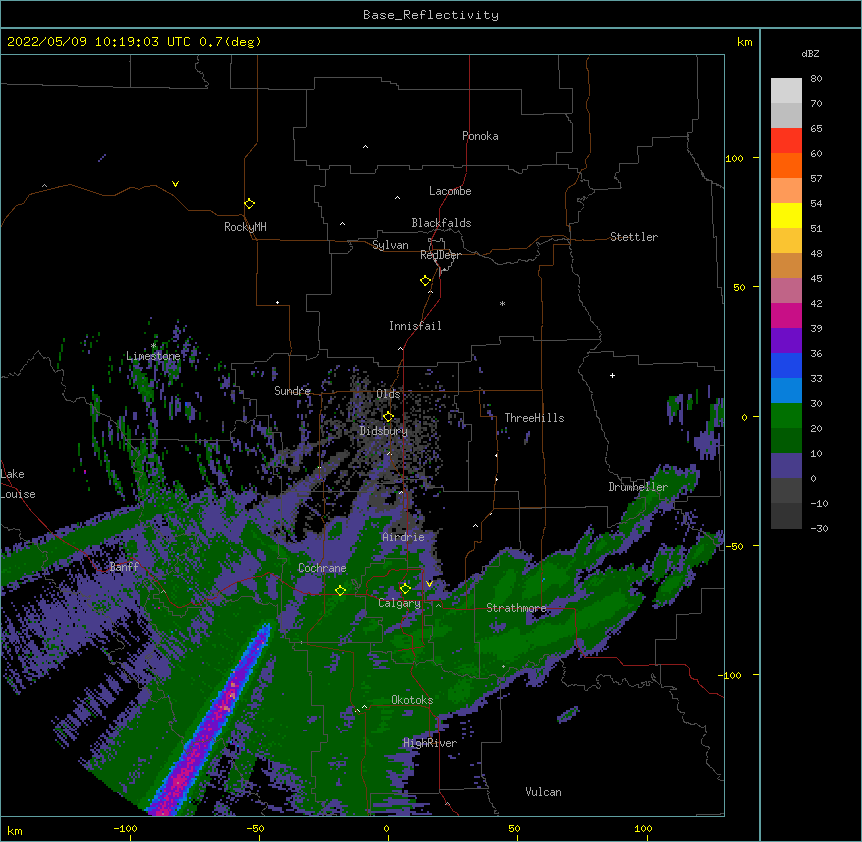862x842 pixels.
Task: Select the Lacombe city label
Action: coord(450,191)
